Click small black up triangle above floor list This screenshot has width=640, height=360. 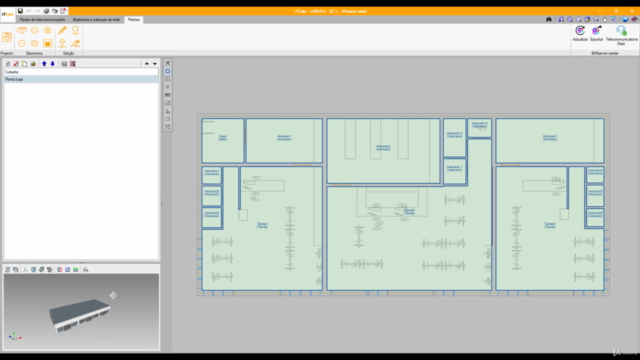(x=147, y=64)
